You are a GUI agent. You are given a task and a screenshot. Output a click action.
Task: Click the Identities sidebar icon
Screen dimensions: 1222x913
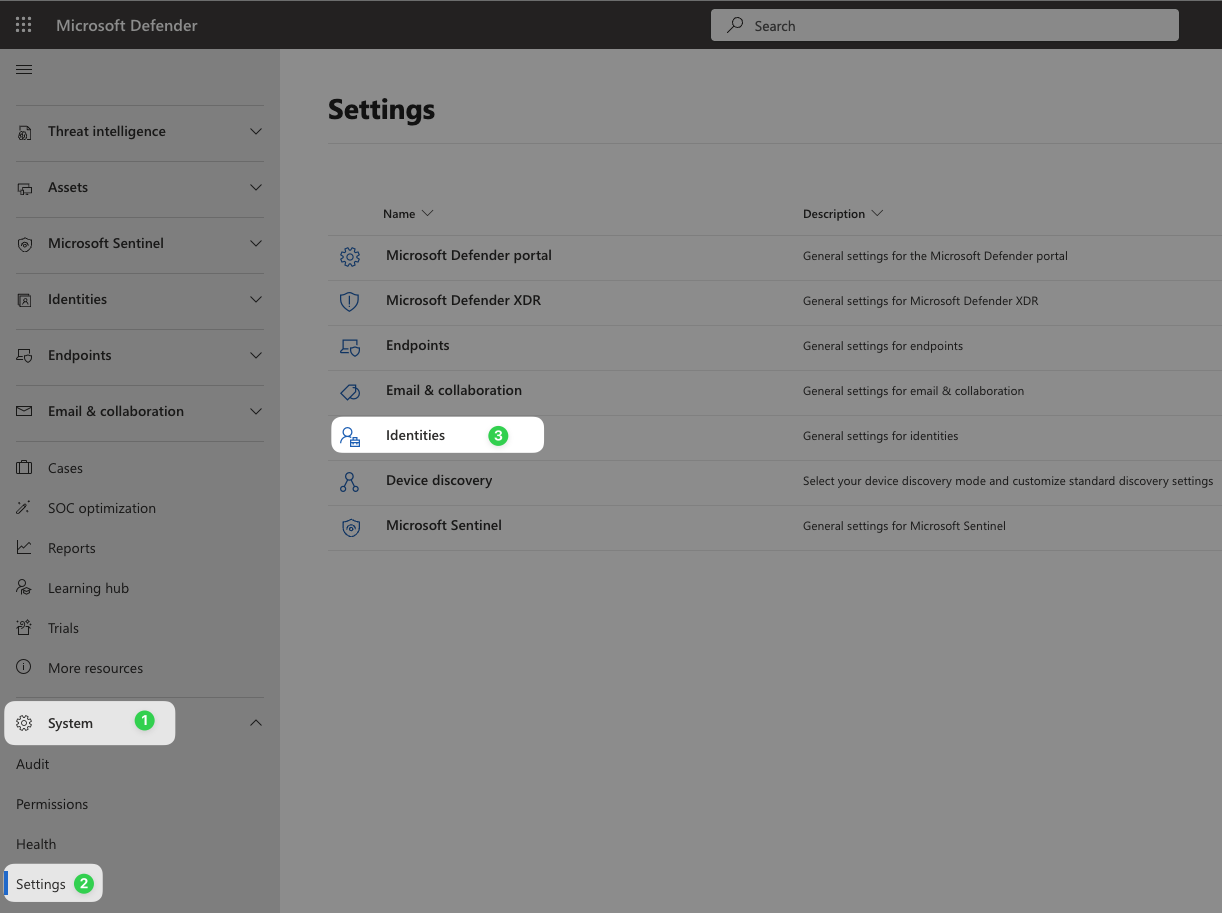(25, 300)
